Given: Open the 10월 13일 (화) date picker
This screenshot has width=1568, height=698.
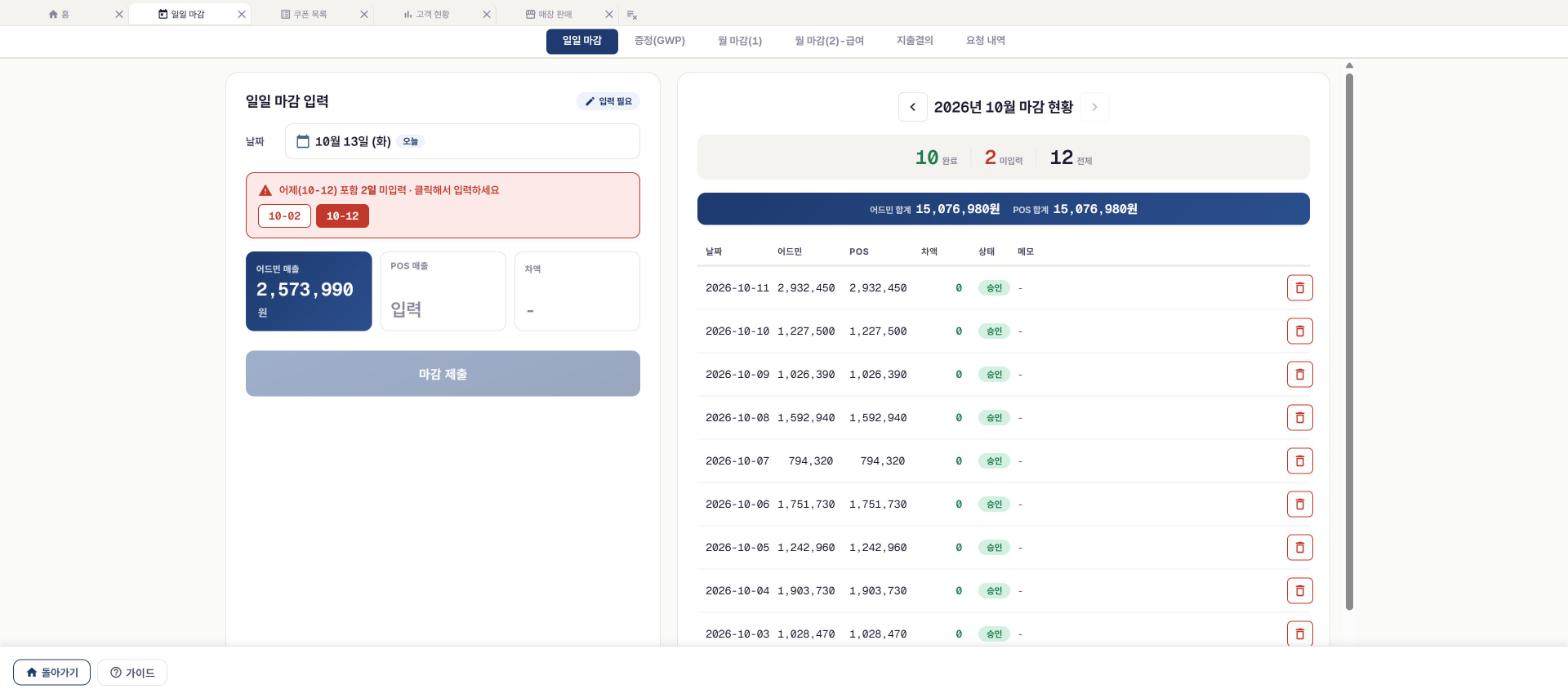Looking at the screenshot, I should 462,141.
